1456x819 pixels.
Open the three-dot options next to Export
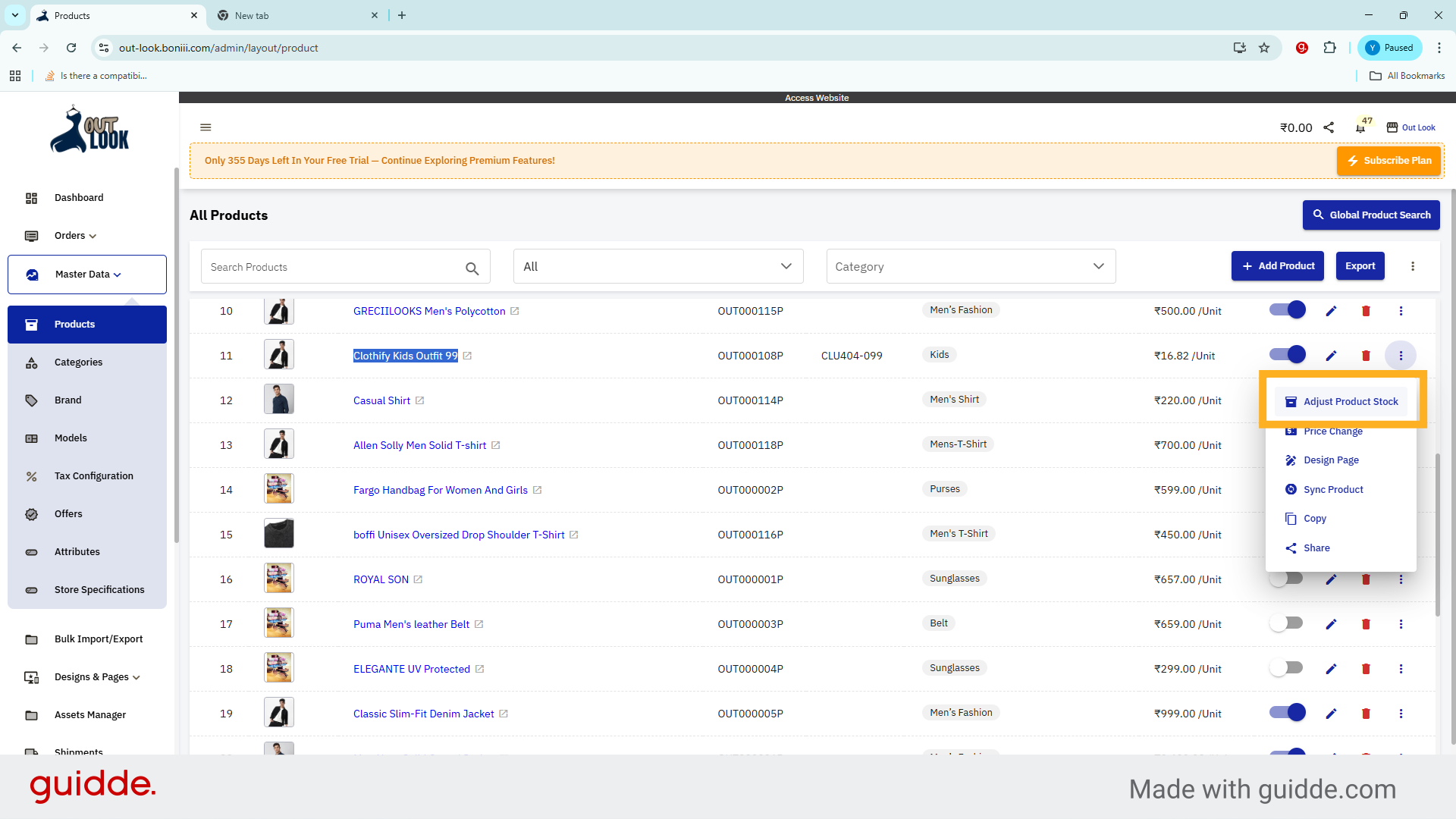(x=1413, y=266)
